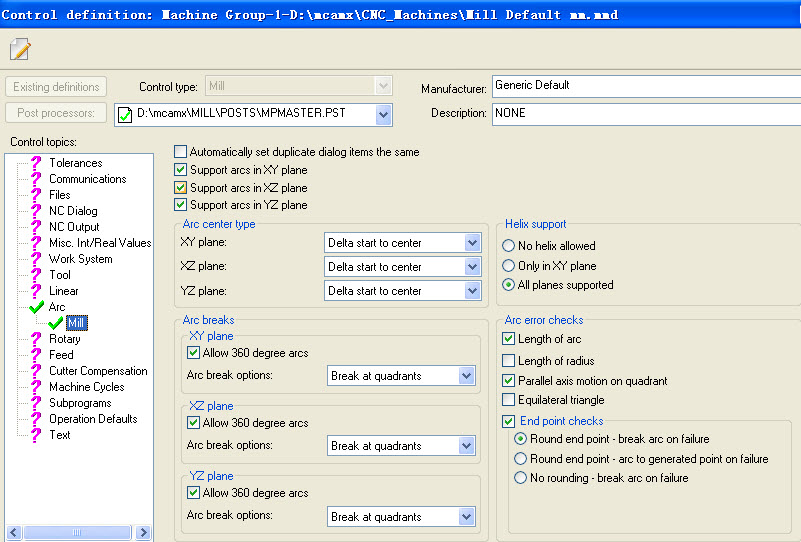Screen dimensions: 801x542
Task: Click the question mark icon beside Rotary
Action: click(37, 339)
